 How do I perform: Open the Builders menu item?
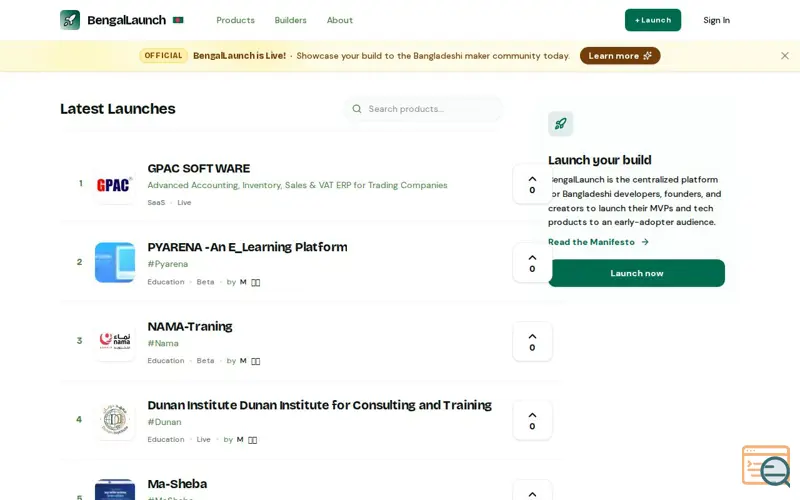pos(290,20)
